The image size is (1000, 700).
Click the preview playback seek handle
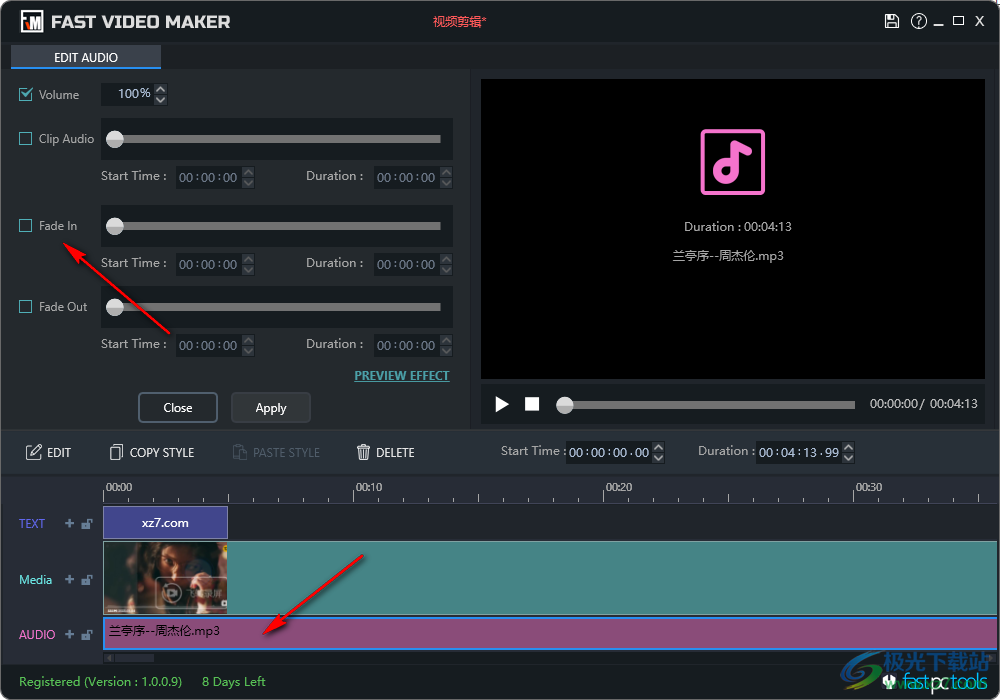pyautogui.click(x=564, y=405)
